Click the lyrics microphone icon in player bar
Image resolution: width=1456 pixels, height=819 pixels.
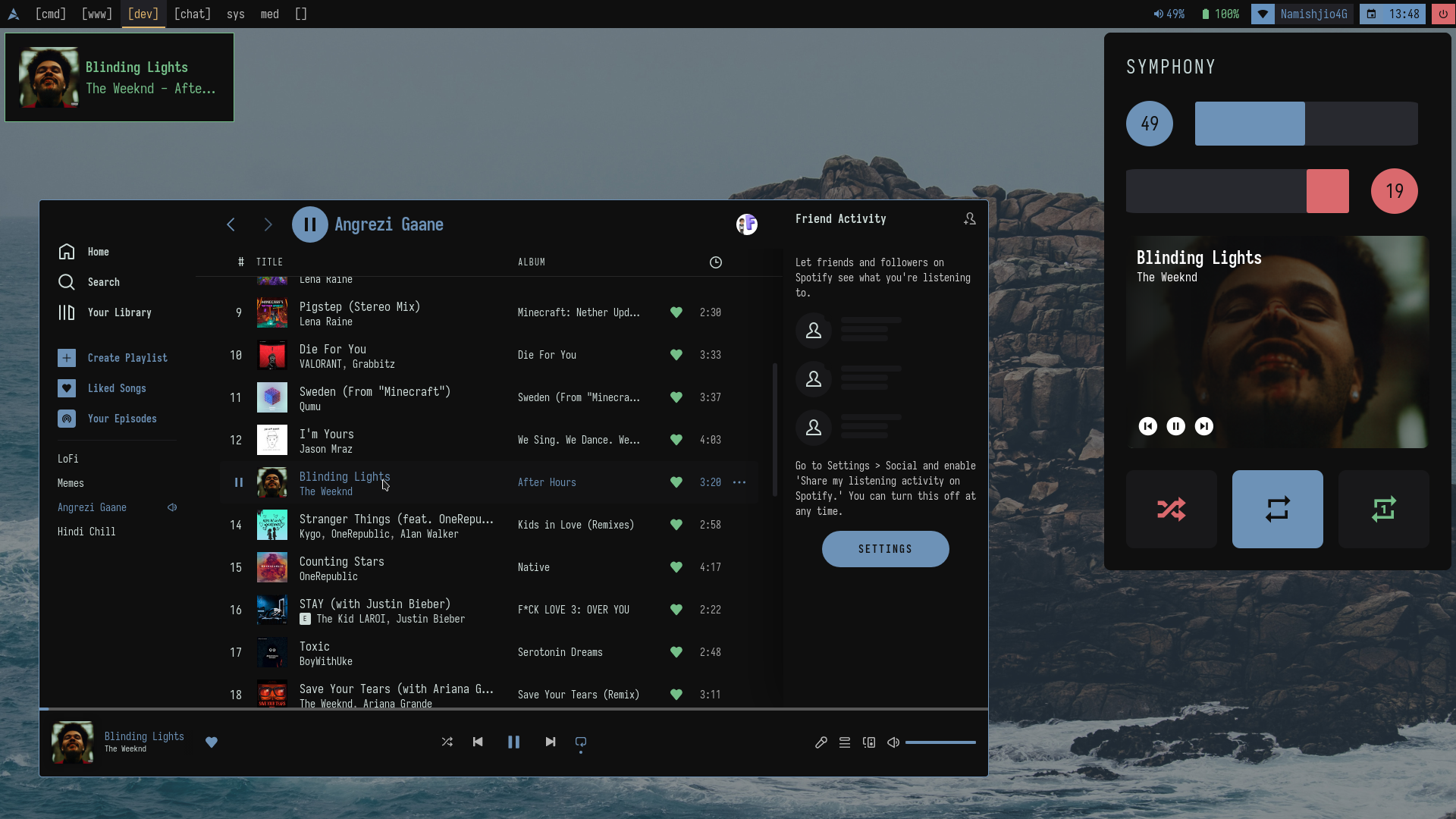tap(821, 742)
